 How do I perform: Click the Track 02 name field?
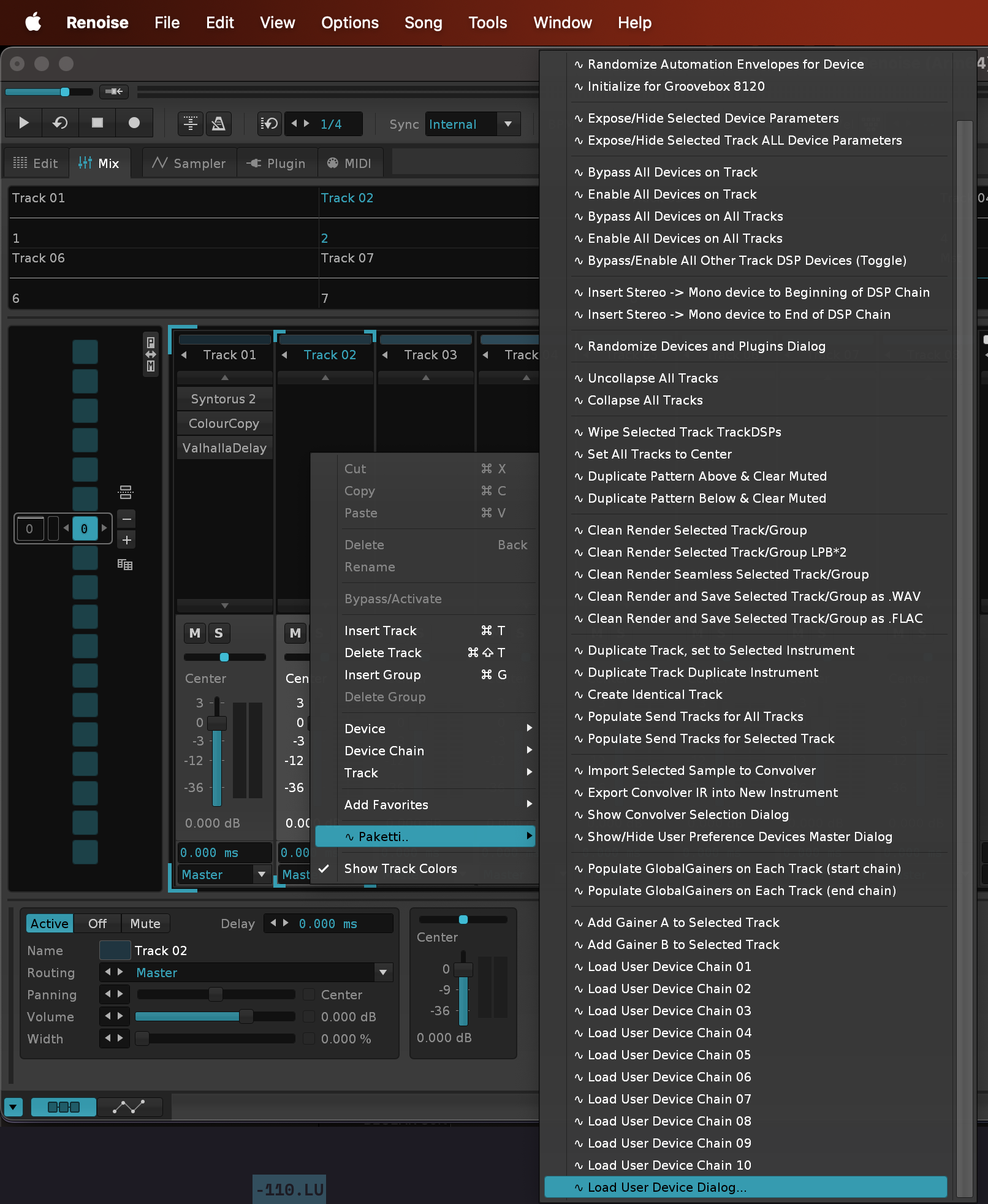click(161, 950)
